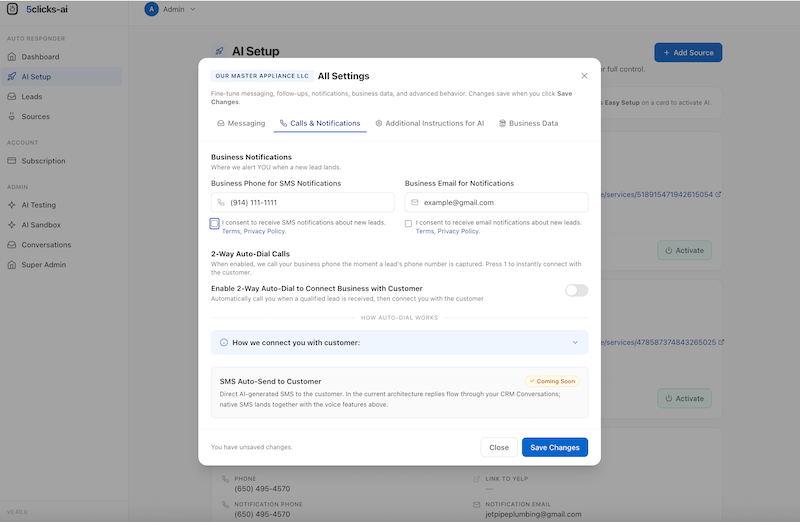The width and height of the screenshot is (800, 522).
Task: Click the Messaging tab envelope icon
Action: pyautogui.click(x=220, y=123)
